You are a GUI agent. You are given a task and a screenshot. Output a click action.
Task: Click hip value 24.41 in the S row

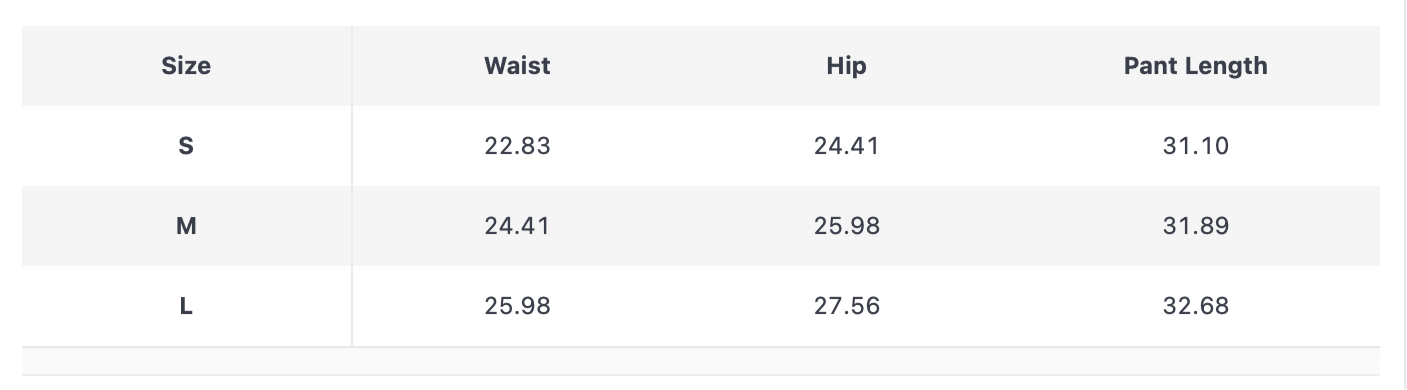click(x=847, y=146)
